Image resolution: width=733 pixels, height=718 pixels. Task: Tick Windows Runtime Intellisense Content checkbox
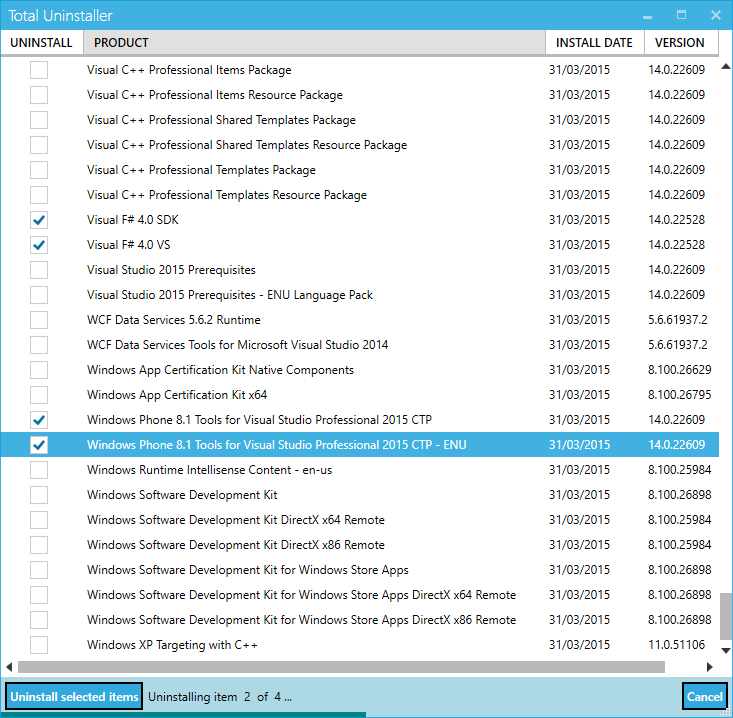click(39, 470)
